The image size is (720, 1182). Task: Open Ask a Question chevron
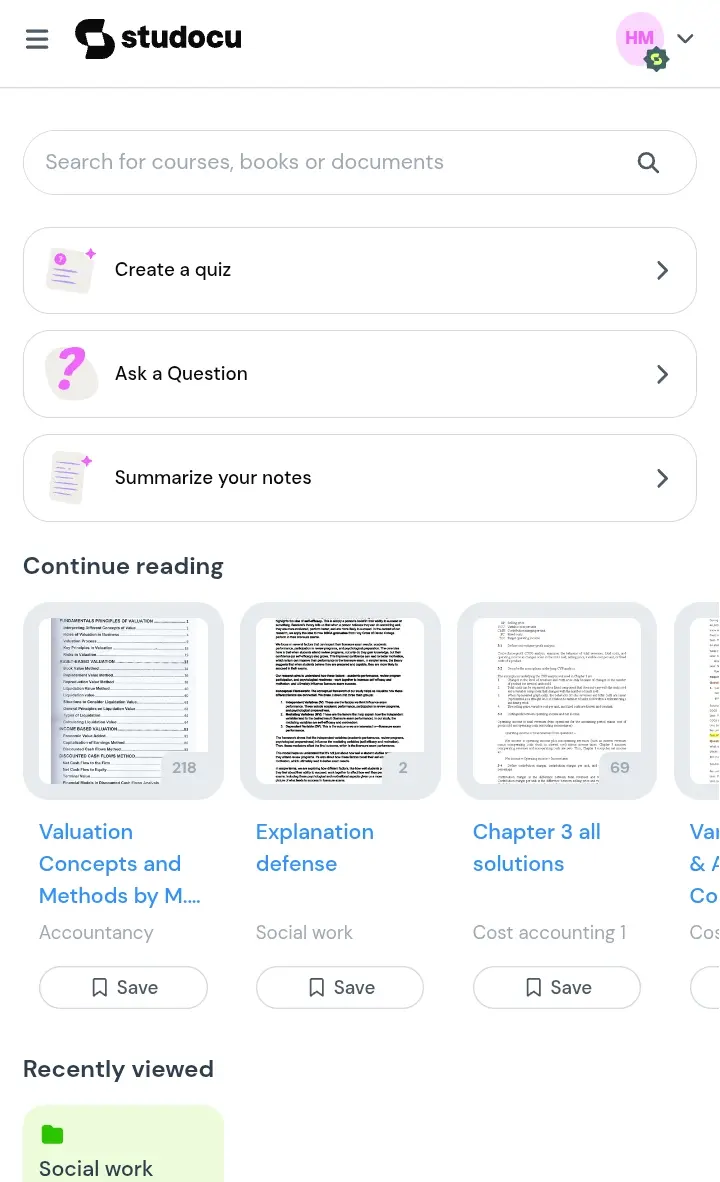tap(662, 374)
